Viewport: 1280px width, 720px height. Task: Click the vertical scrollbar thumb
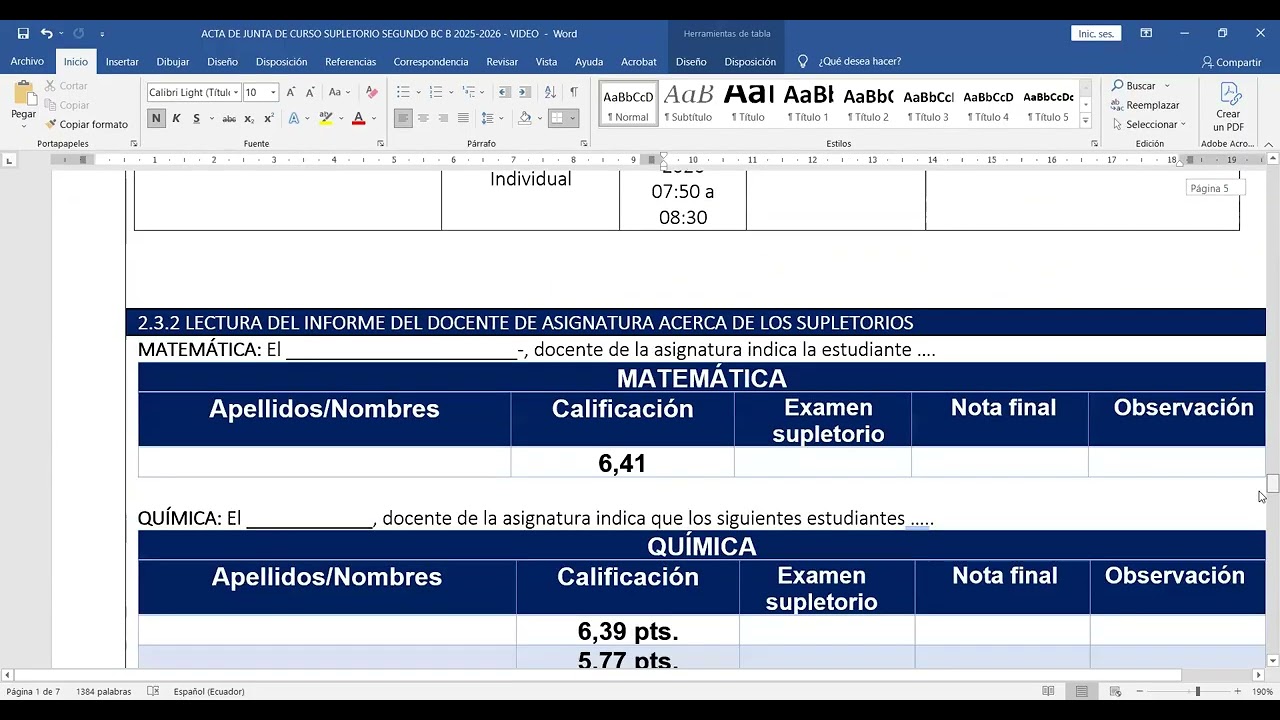tap(1272, 484)
